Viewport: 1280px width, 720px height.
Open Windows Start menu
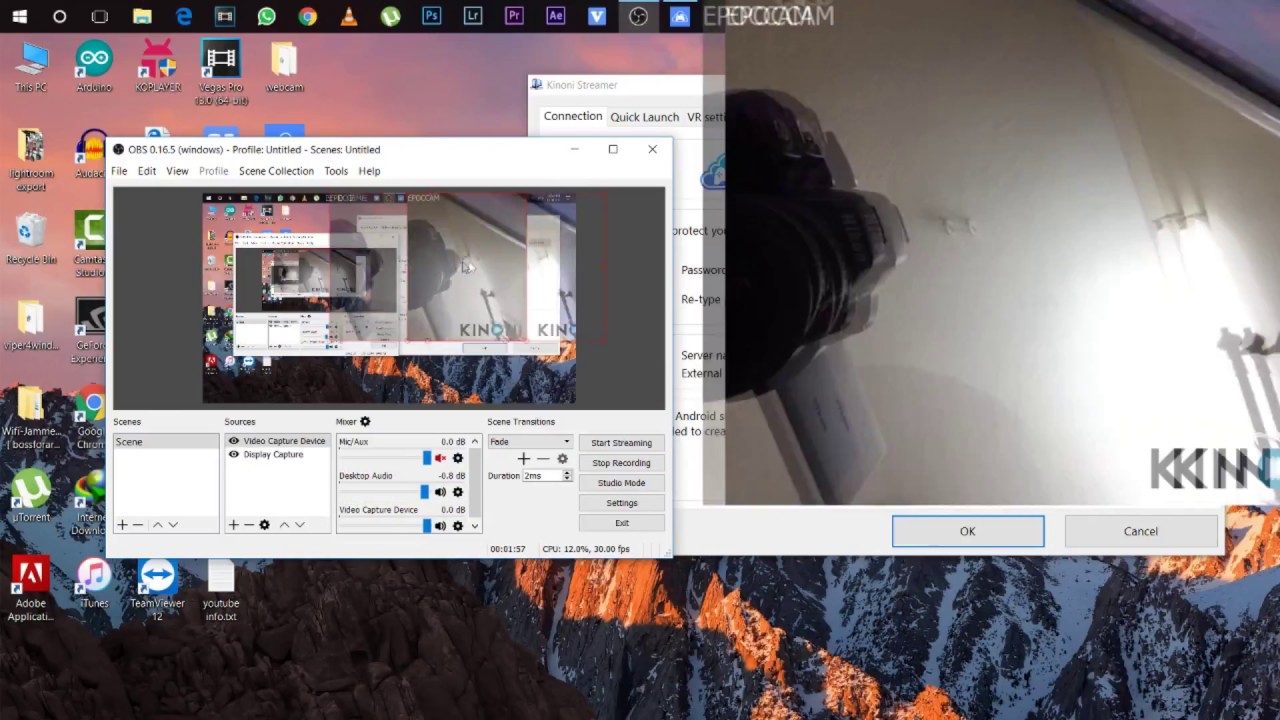(x=19, y=16)
